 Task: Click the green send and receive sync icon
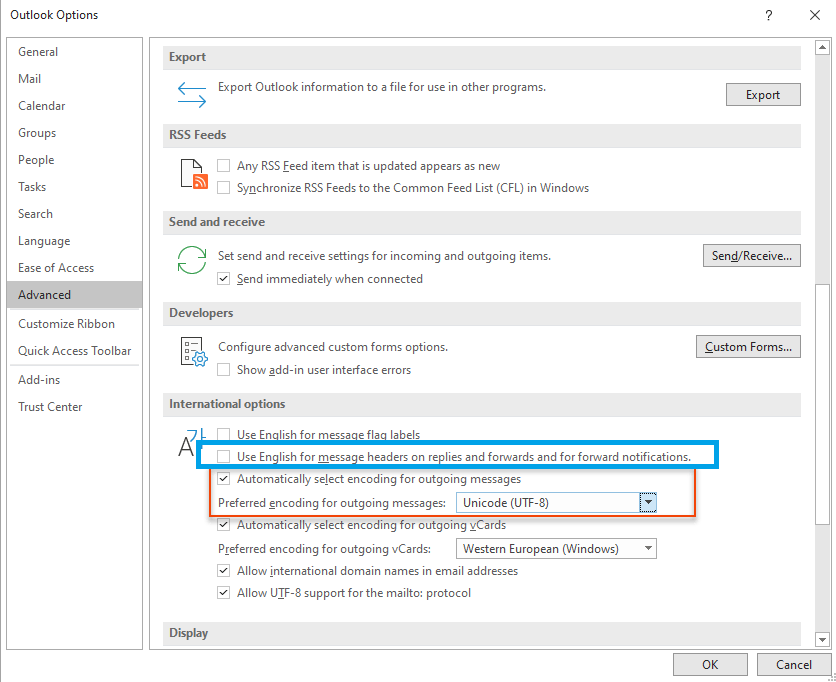[x=192, y=260]
